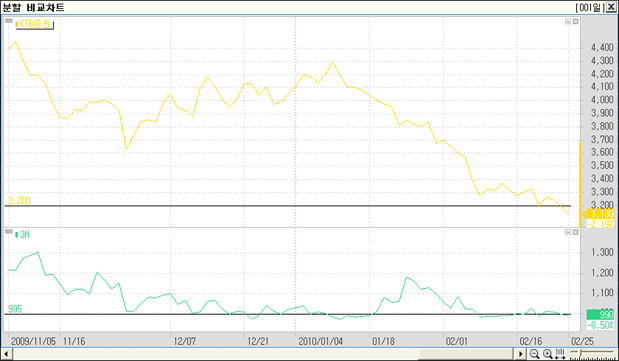The height and width of the screenshot is (361, 619).
Task: Close the 분할 비교차트 window
Action: point(611,7)
